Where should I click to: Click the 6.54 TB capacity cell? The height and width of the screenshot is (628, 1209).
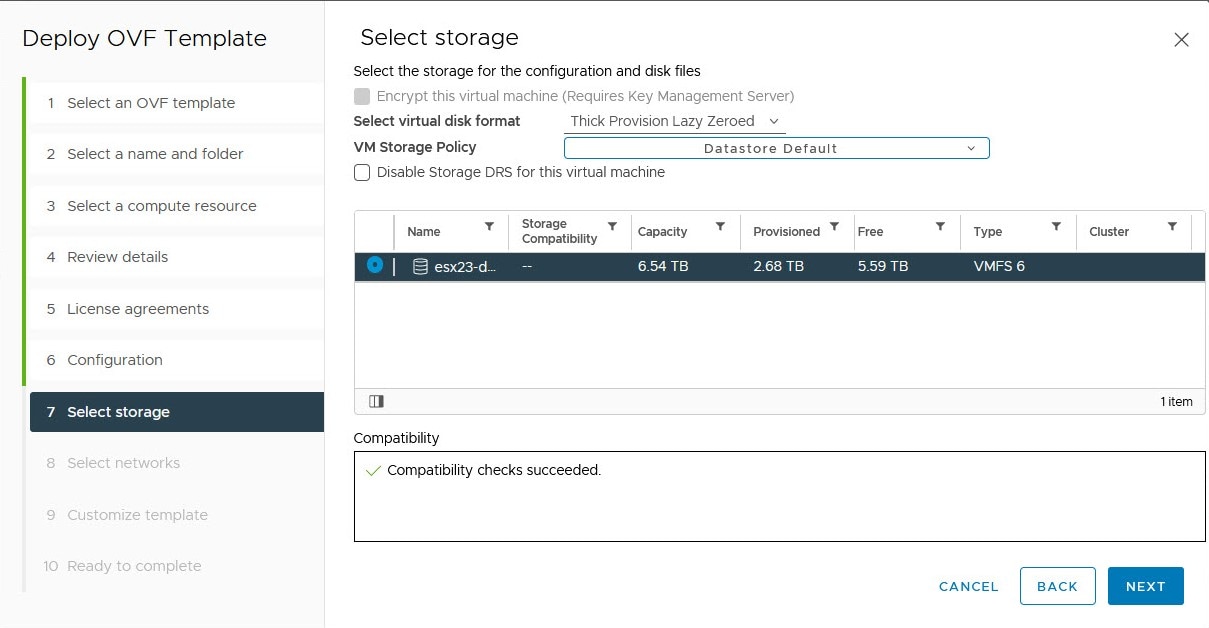point(663,266)
